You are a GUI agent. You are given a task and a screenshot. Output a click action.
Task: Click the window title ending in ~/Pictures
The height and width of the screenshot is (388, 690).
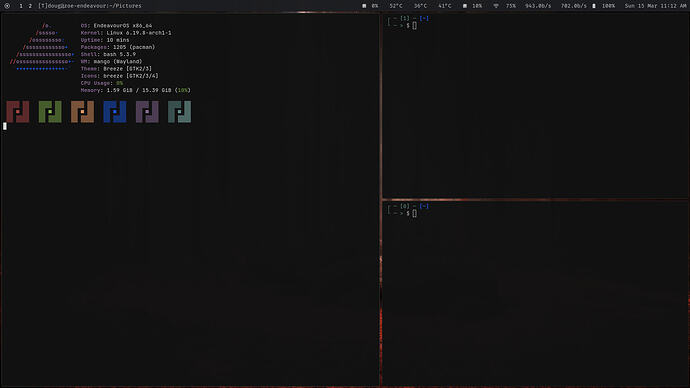(x=95, y=6)
